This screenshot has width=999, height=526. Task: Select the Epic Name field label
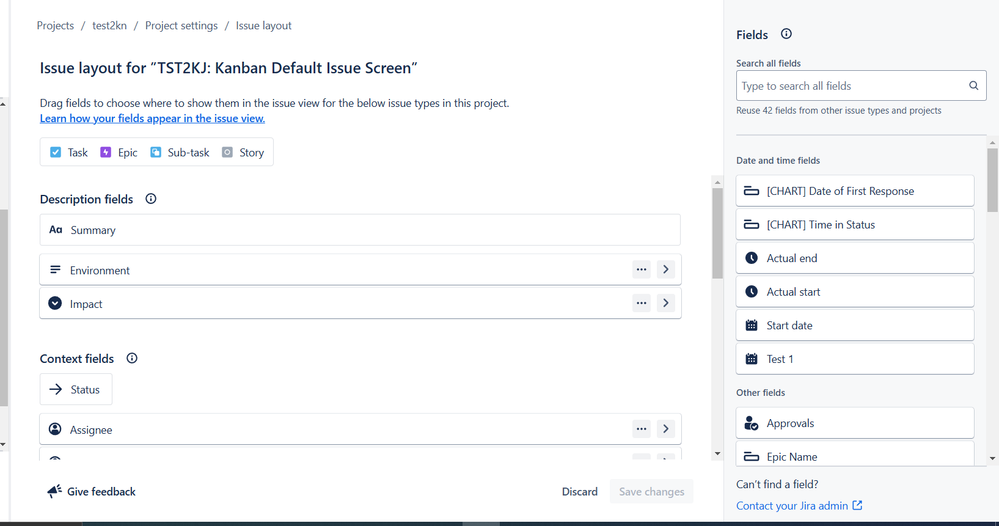pyautogui.click(x=792, y=457)
